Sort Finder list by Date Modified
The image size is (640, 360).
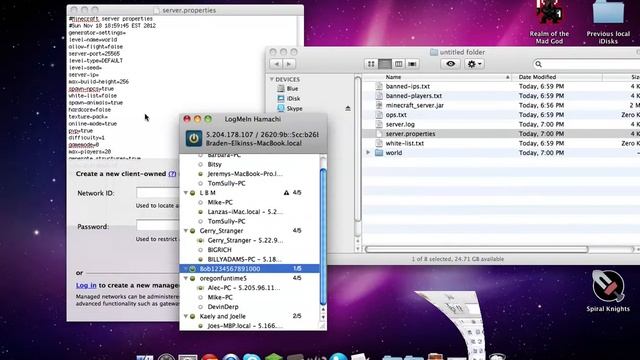pos(557,77)
